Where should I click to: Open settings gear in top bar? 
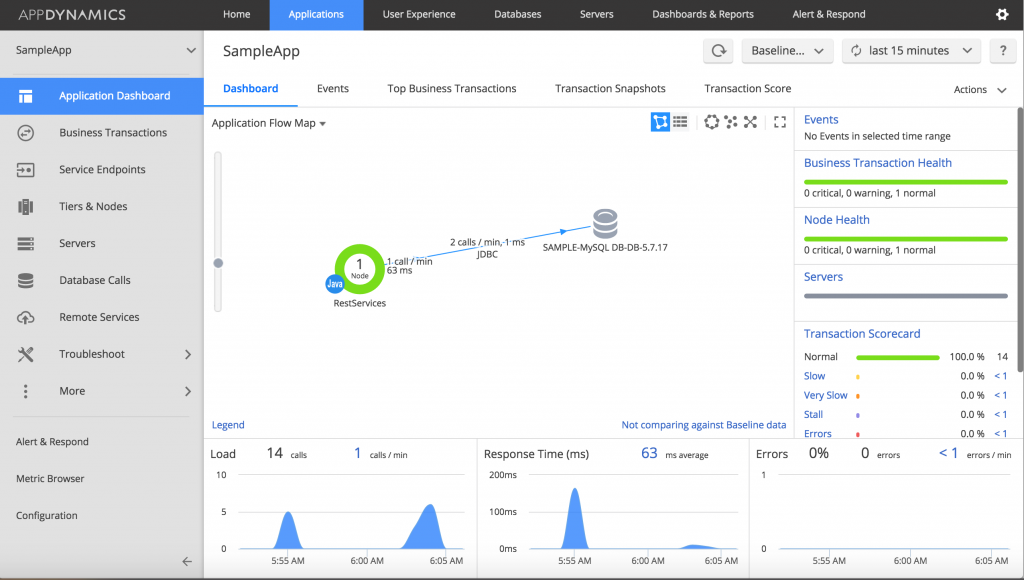1002,15
